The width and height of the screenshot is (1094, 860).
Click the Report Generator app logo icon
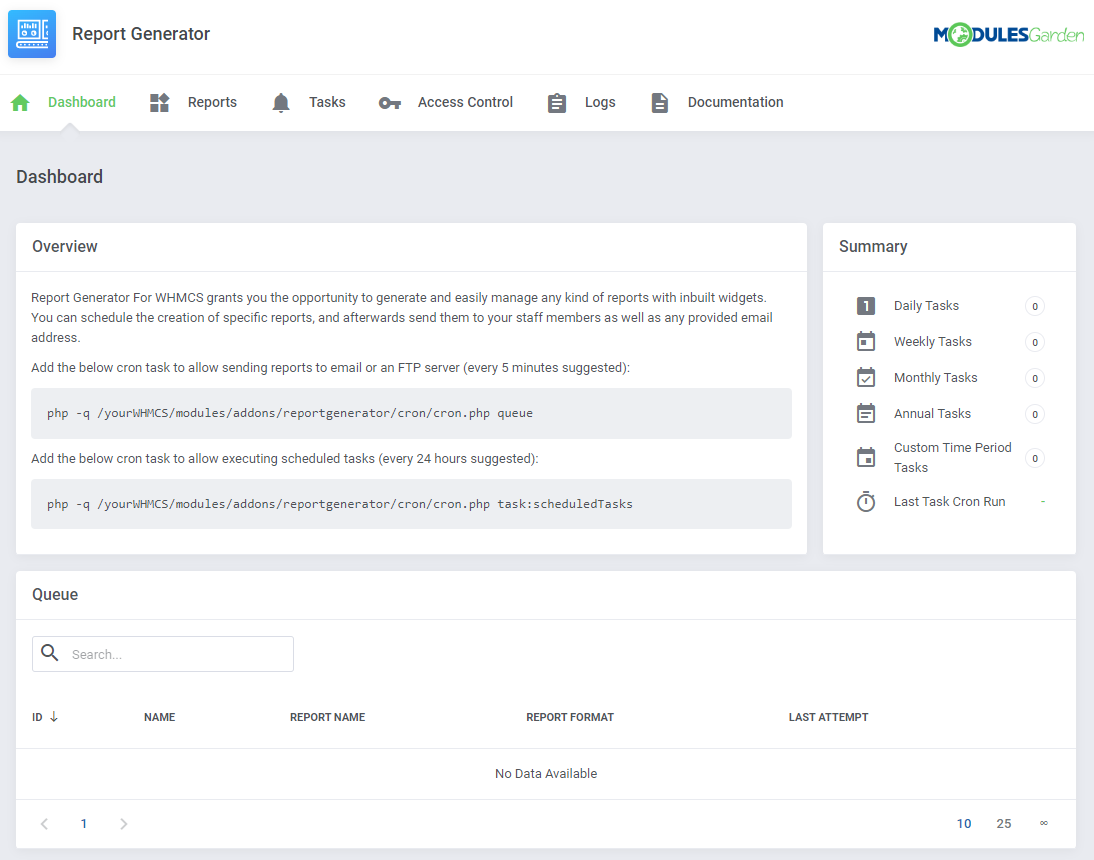[x=32, y=33]
